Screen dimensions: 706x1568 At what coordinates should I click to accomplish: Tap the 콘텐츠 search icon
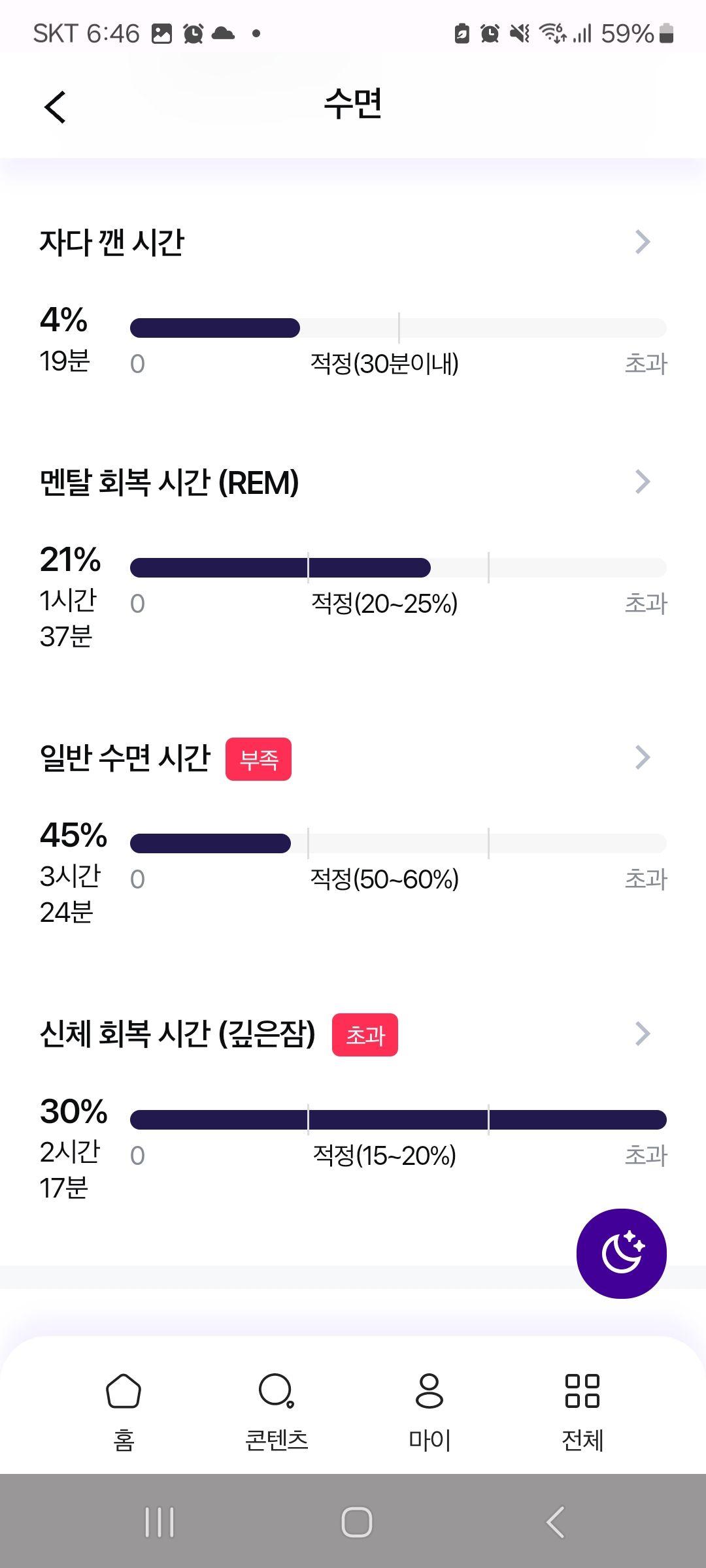tap(277, 1391)
